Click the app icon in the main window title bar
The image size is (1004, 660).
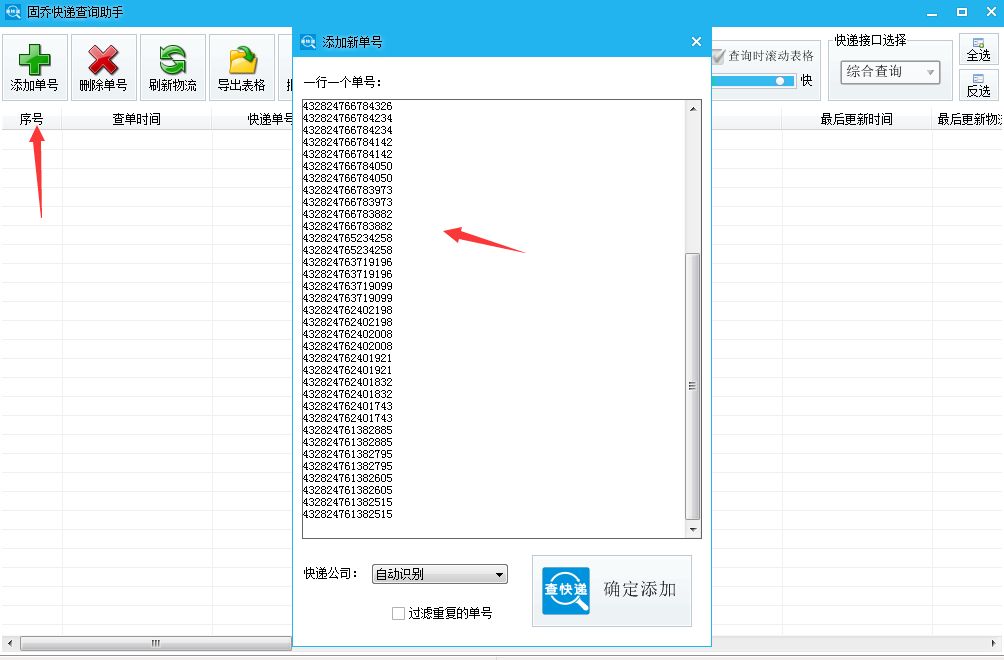coord(12,11)
